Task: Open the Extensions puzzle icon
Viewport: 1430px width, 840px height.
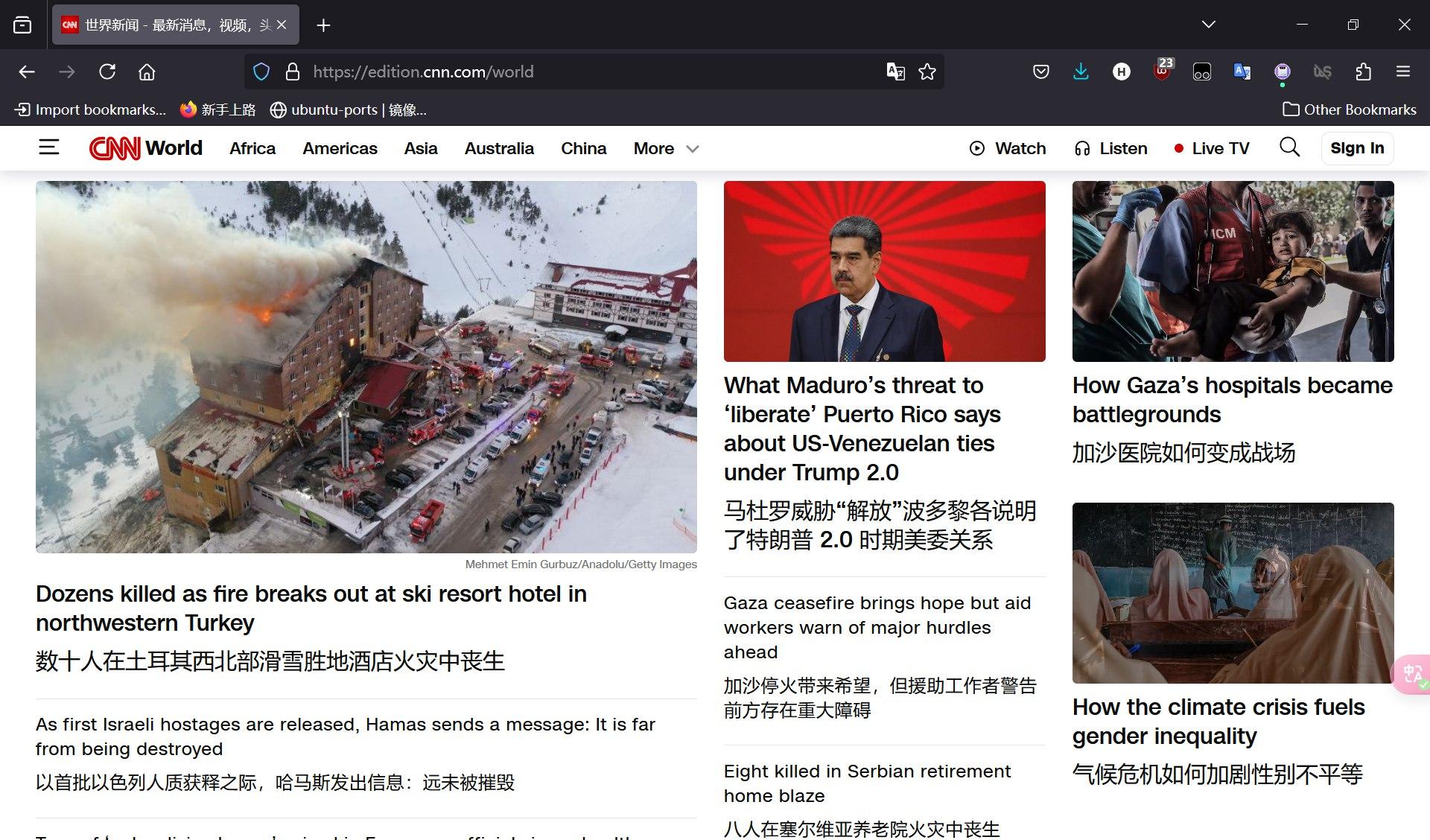Action: click(x=1363, y=71)
